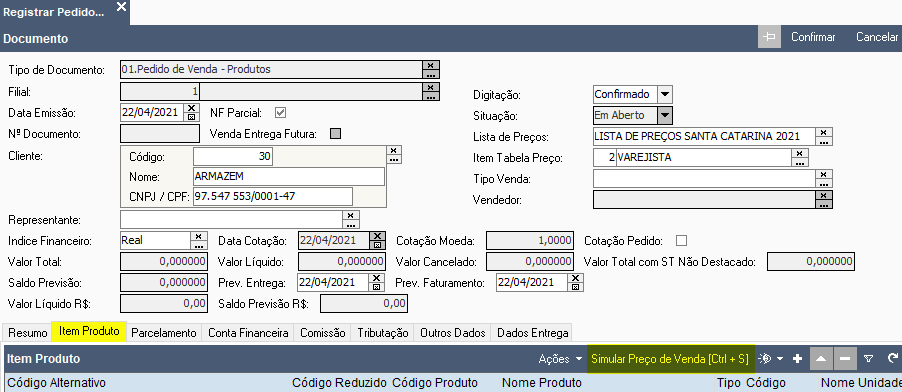902x392 pixels.
Task: Click the Cancelar button
Action: point(877,37)
